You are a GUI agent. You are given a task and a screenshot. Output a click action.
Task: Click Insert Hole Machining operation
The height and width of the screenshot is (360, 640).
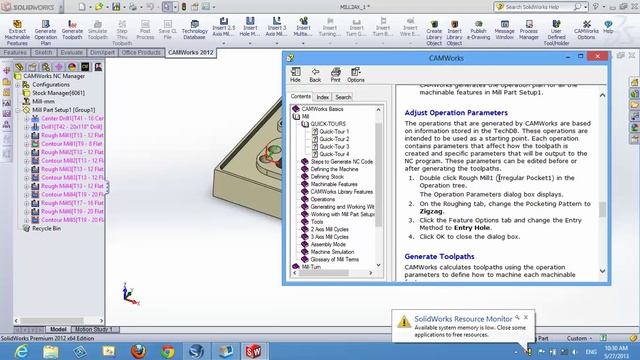(x=250, y=27)
